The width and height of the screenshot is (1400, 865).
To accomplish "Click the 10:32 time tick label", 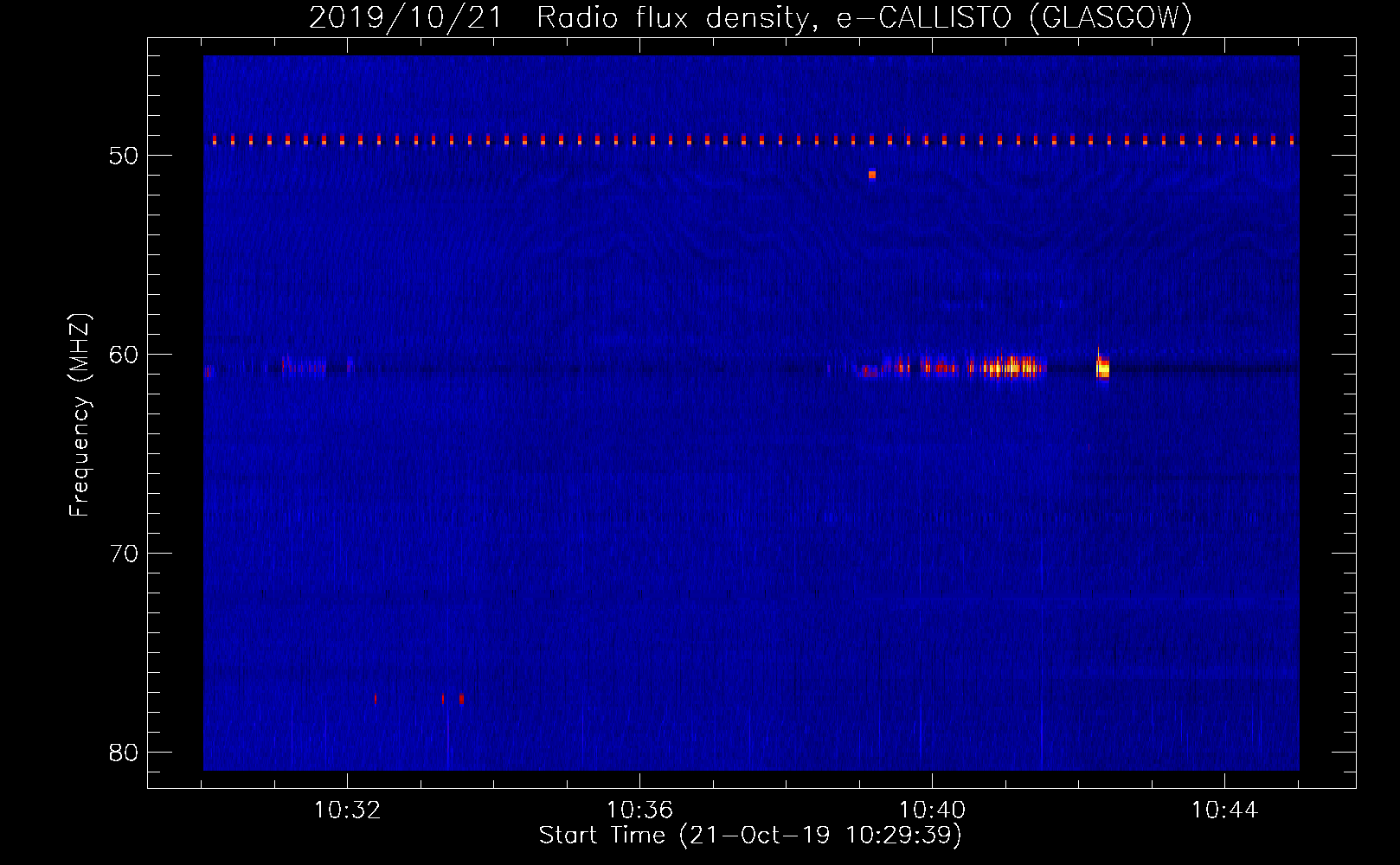I will tap(347, 811).
